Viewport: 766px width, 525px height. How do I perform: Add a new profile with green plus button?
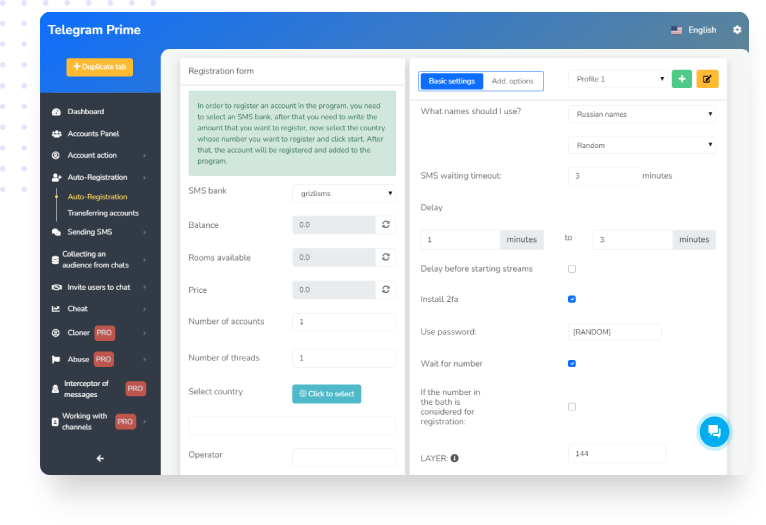point(681,79)
